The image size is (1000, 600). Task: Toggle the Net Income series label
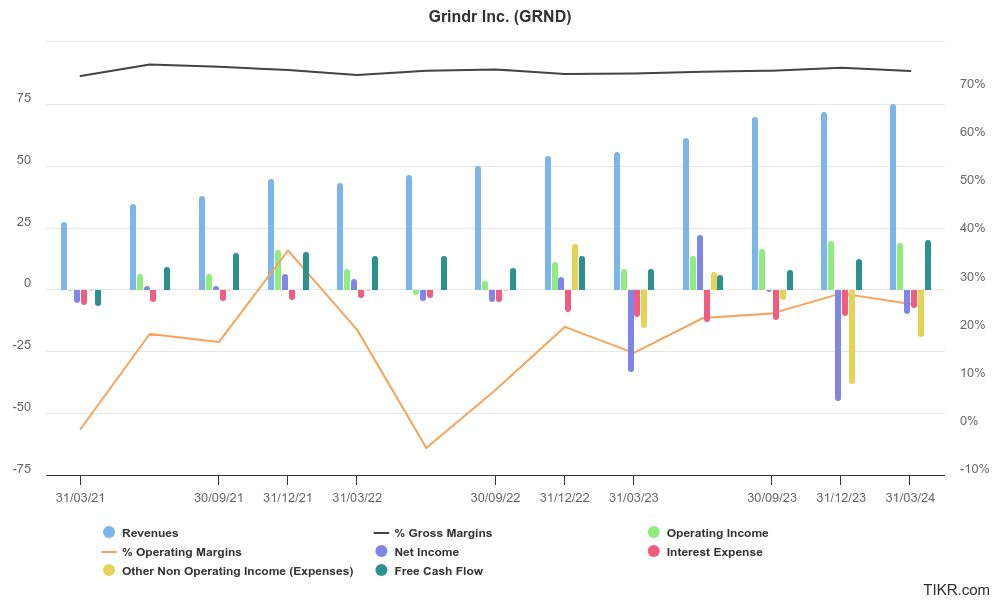click(x=427, y=552)
